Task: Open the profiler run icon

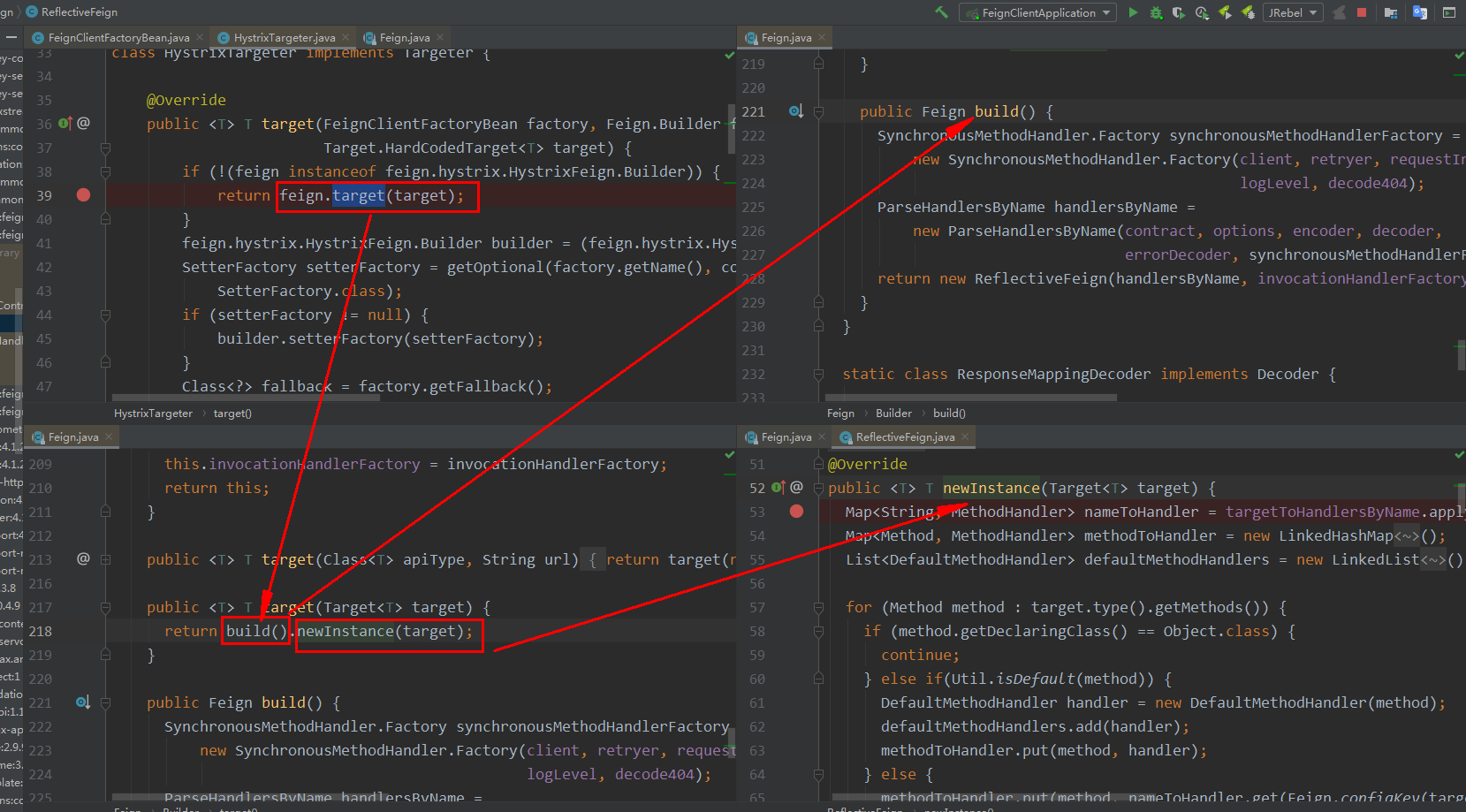Action: click(x=1202, y=12)
